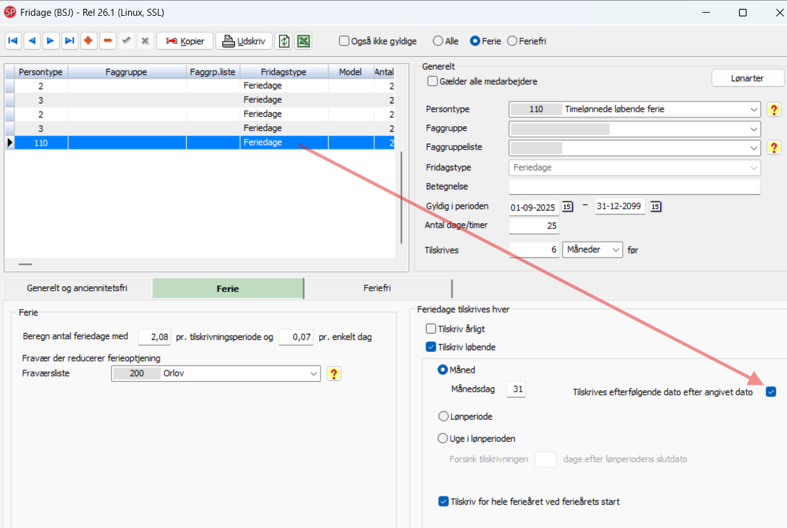
Task: Click Tilskrives field showing 6
Action: [534, 249]
